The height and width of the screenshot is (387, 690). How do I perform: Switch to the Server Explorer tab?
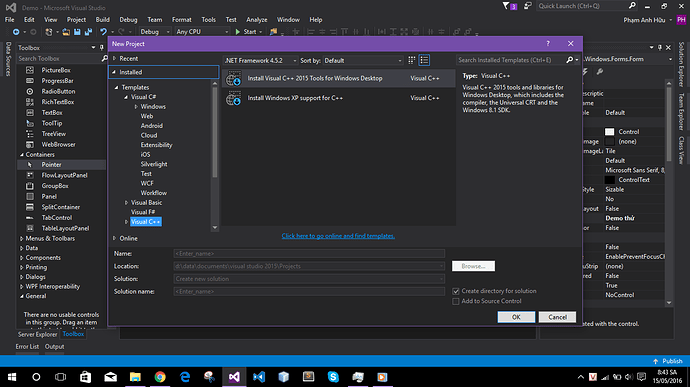click(37, 335)
